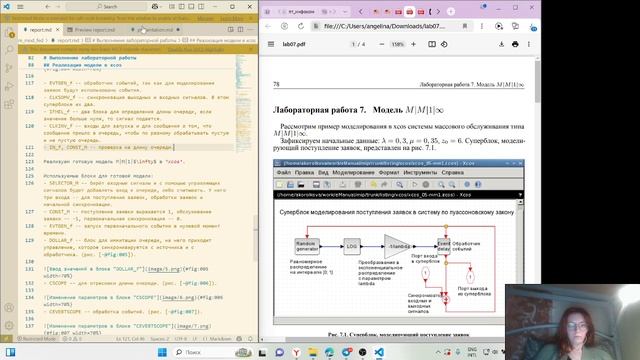The image size is (640, 360).
Task: Open Source Control view in activity bar
Action: 9,68
